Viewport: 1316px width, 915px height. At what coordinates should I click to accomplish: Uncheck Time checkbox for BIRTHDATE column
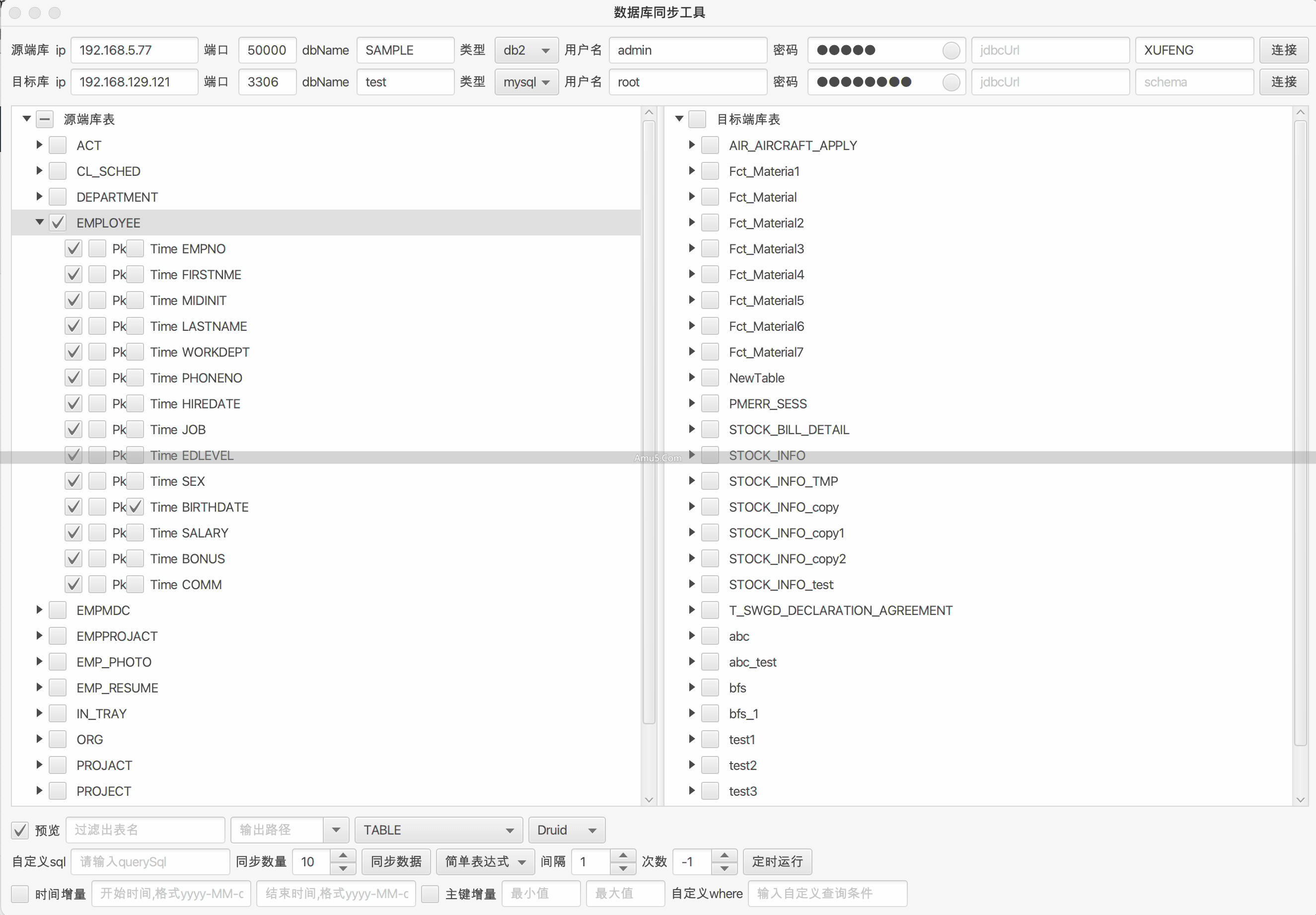tap(135, 507)
